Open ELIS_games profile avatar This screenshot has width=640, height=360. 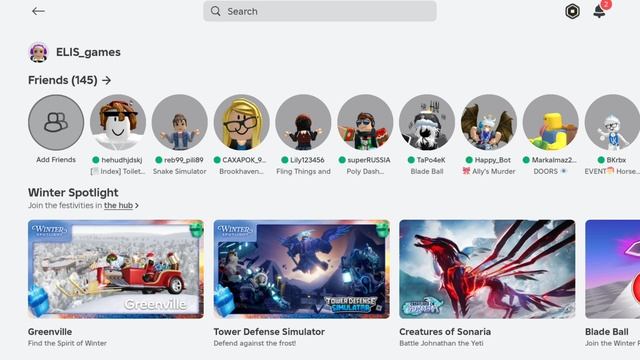point(38,52)
